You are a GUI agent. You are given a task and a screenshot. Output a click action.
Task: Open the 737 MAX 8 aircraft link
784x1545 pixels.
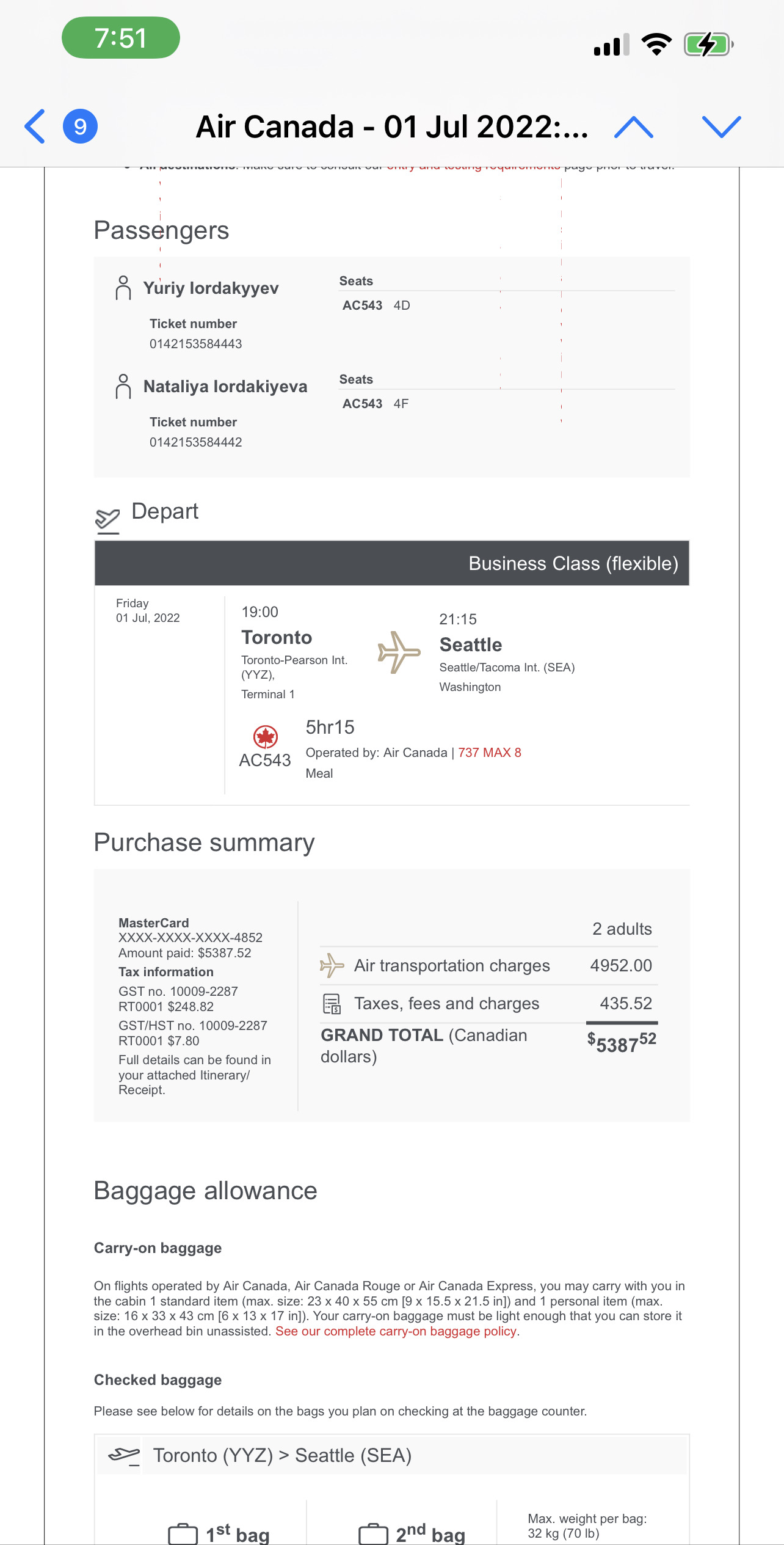(489, 753)
